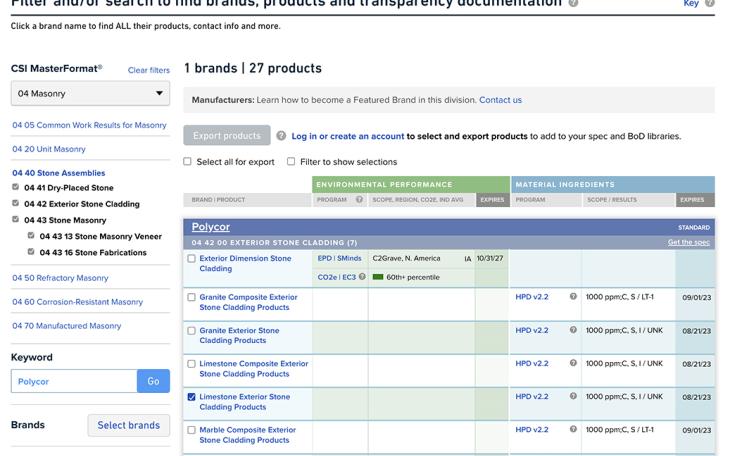This screenshot has height=456, width=730.
Task: Open Marble Composite Exterior Stone Cladding link
Action: click(x=247, y=435)
